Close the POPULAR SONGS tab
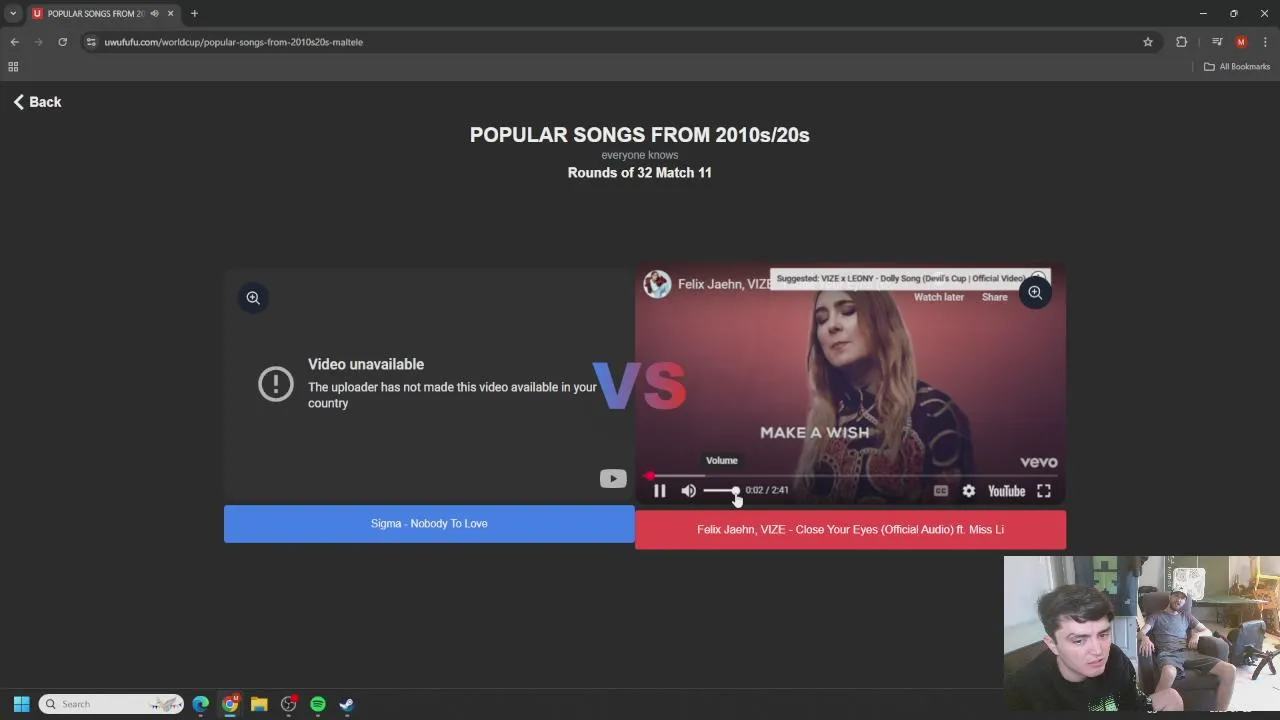This screenshot has width=1280, height=720. pyautogui.click(x=170, y=14)
